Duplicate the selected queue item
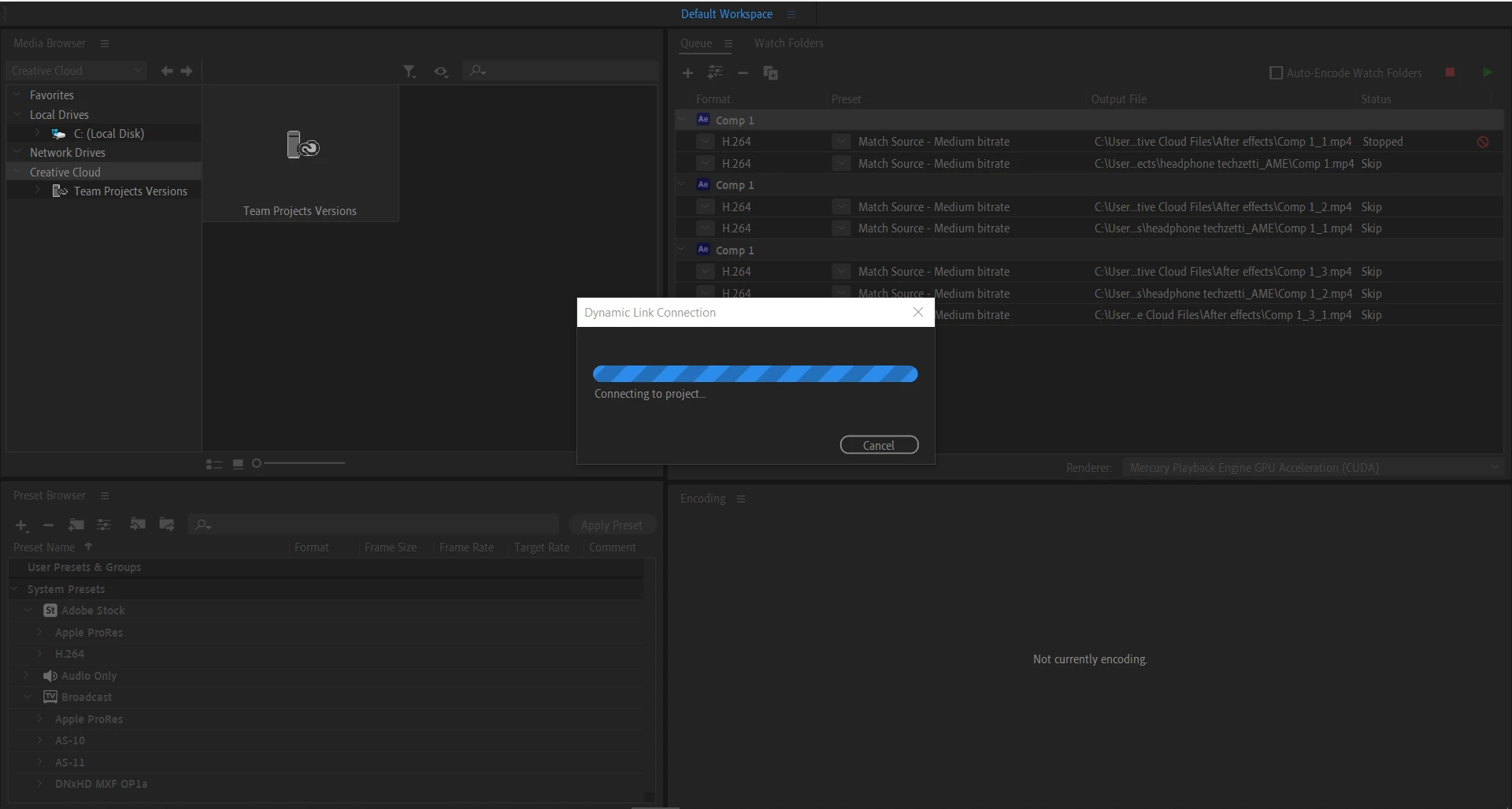The width and height of the screenshot is (1512, 809). pyautogui.click(x=770, y=72)
